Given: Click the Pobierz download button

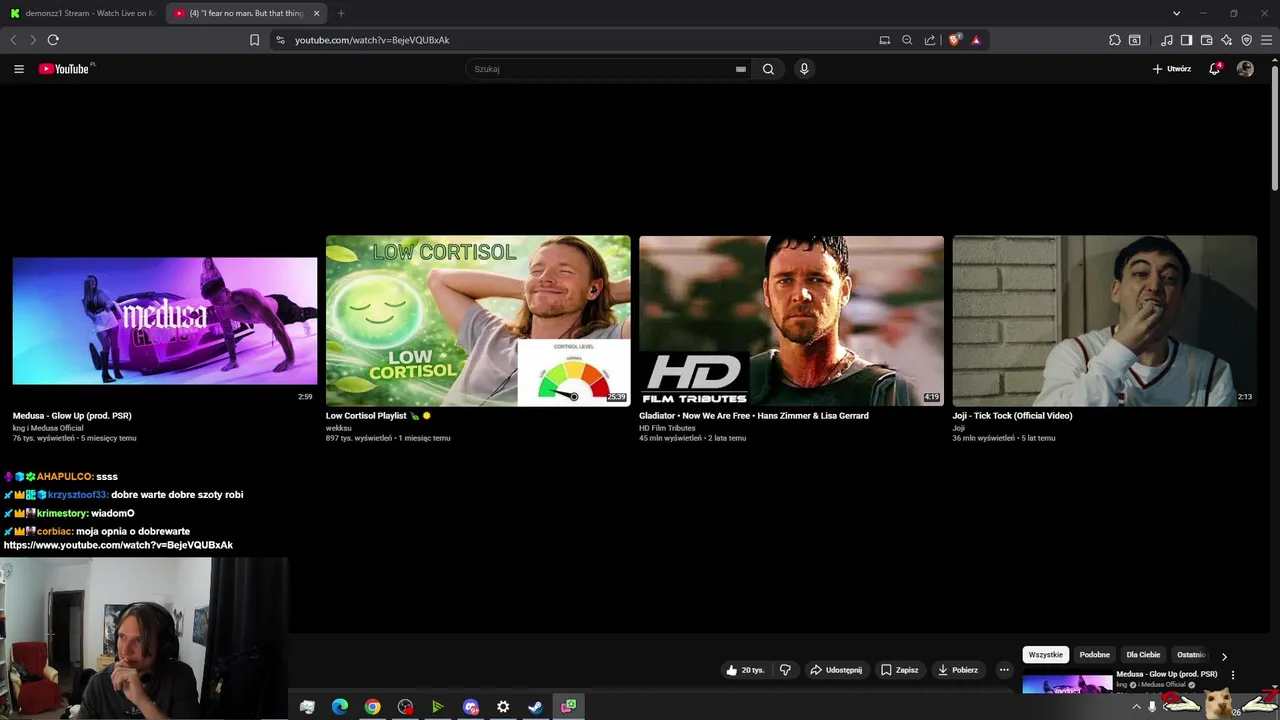Looking at the screenshot, I should tap(958, 670).
